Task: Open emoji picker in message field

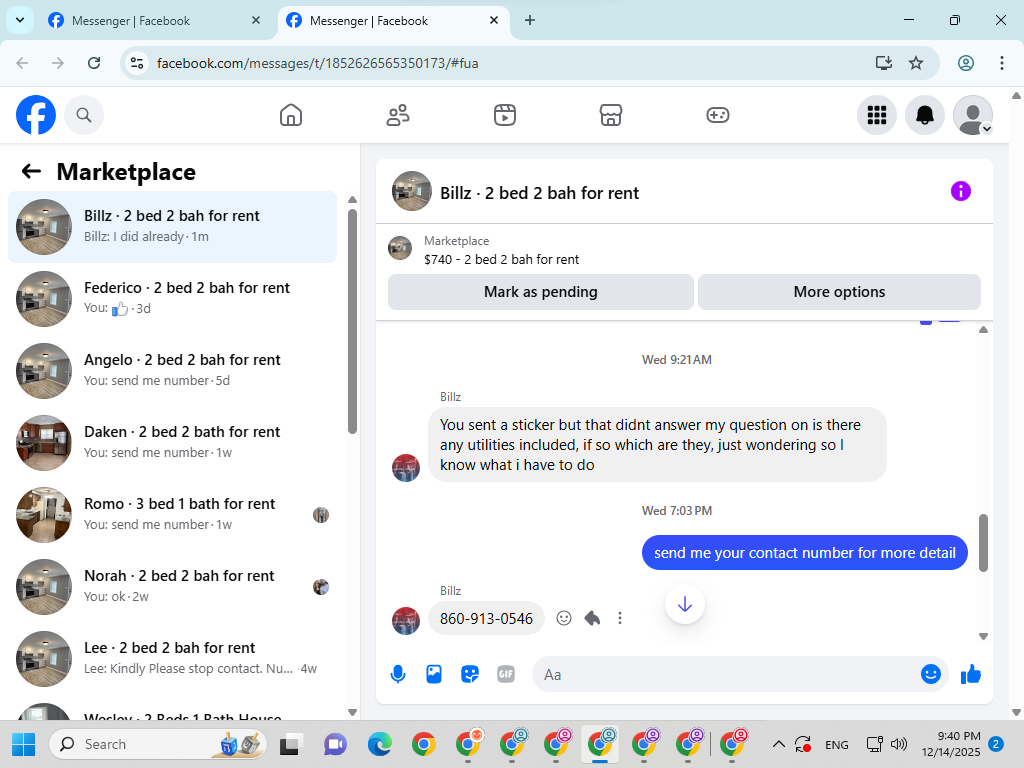Action: pyautogui.click(x=930, y=674)
